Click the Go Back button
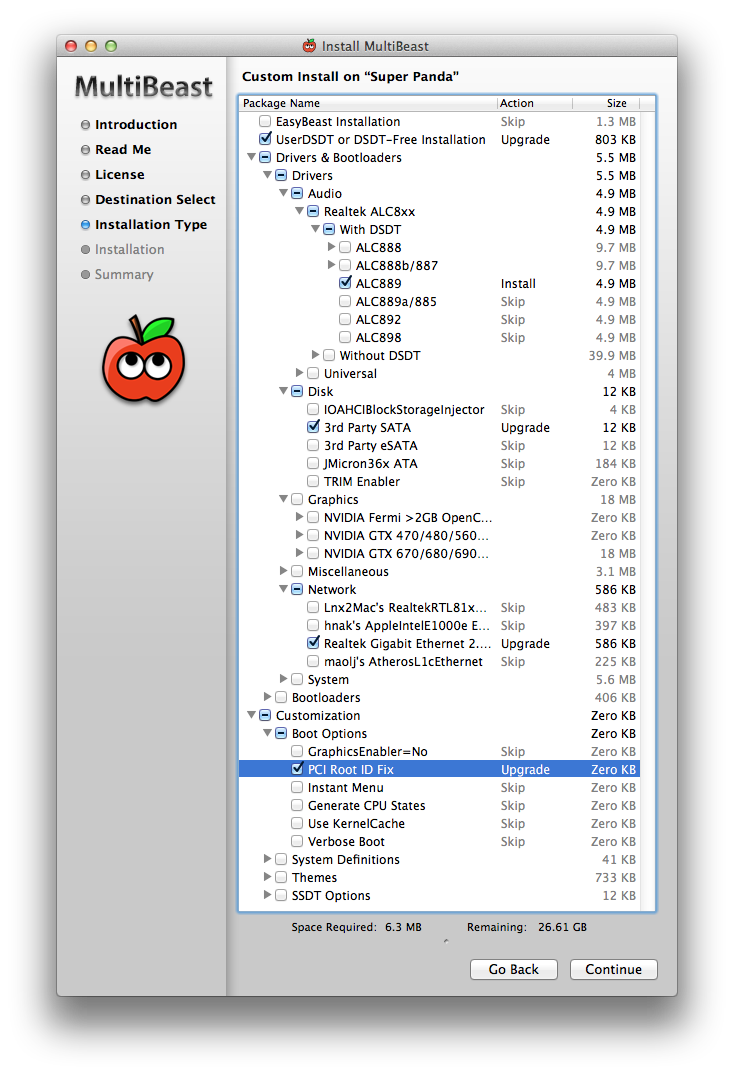This screenshot has height=1075, width=734. tap(513, 969)
